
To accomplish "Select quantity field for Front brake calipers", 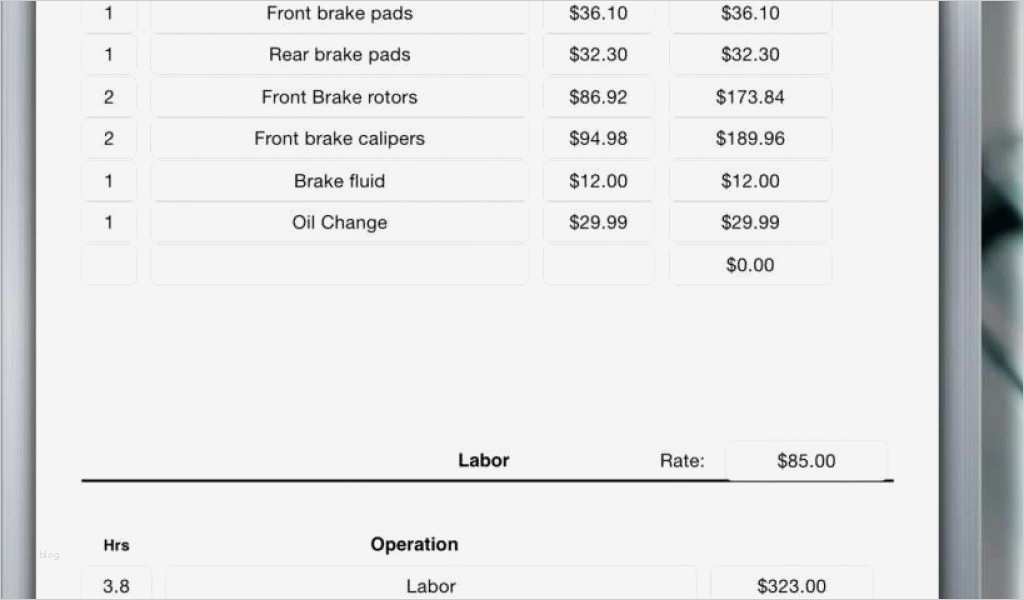I will (108, 139).
